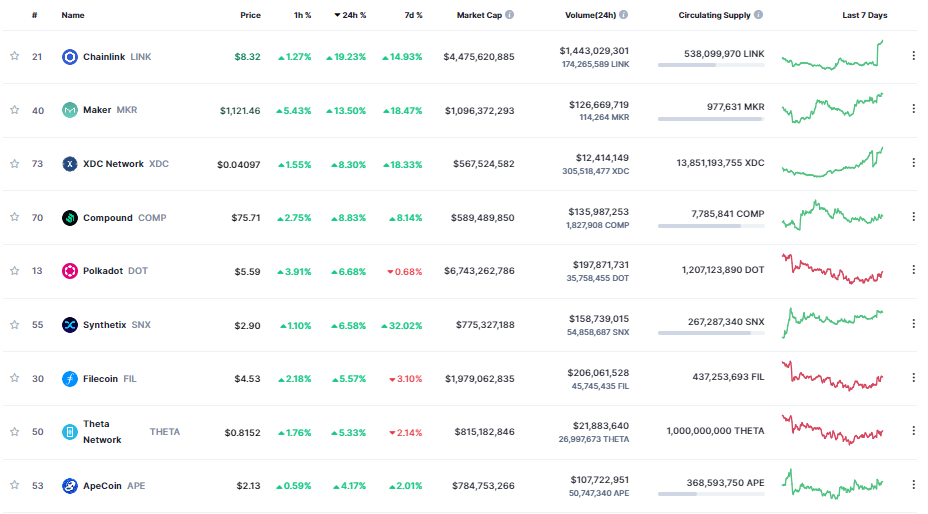The height and width of the screenshot is (514, 928).
Task: Open the Polkadot DOT coin page
Action: (x=115, y=271)
